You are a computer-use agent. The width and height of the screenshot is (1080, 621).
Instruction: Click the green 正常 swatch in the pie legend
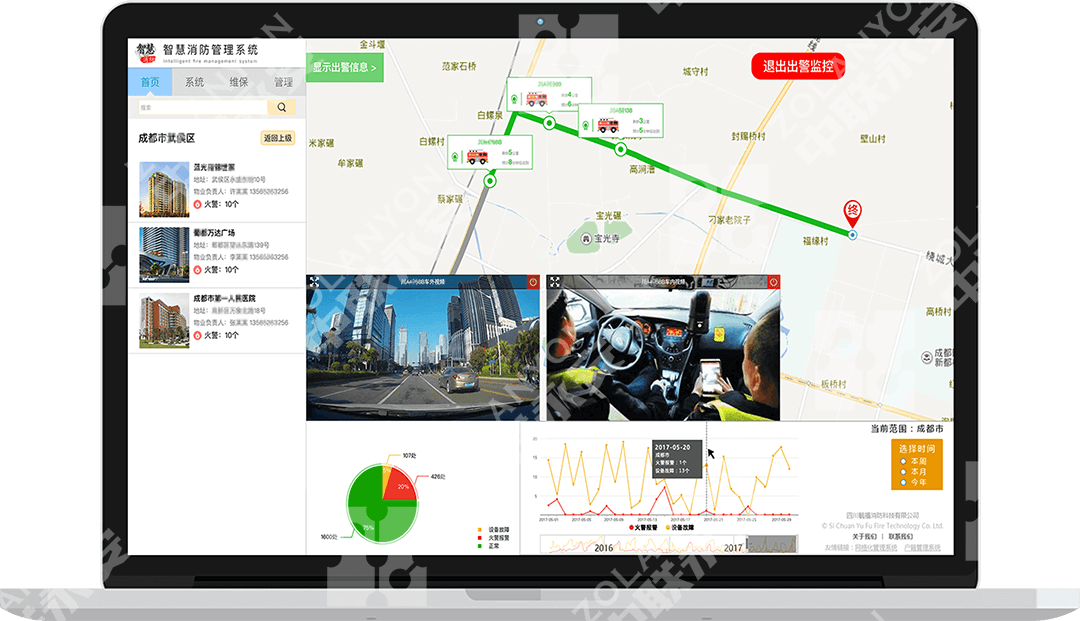point(479,546)
